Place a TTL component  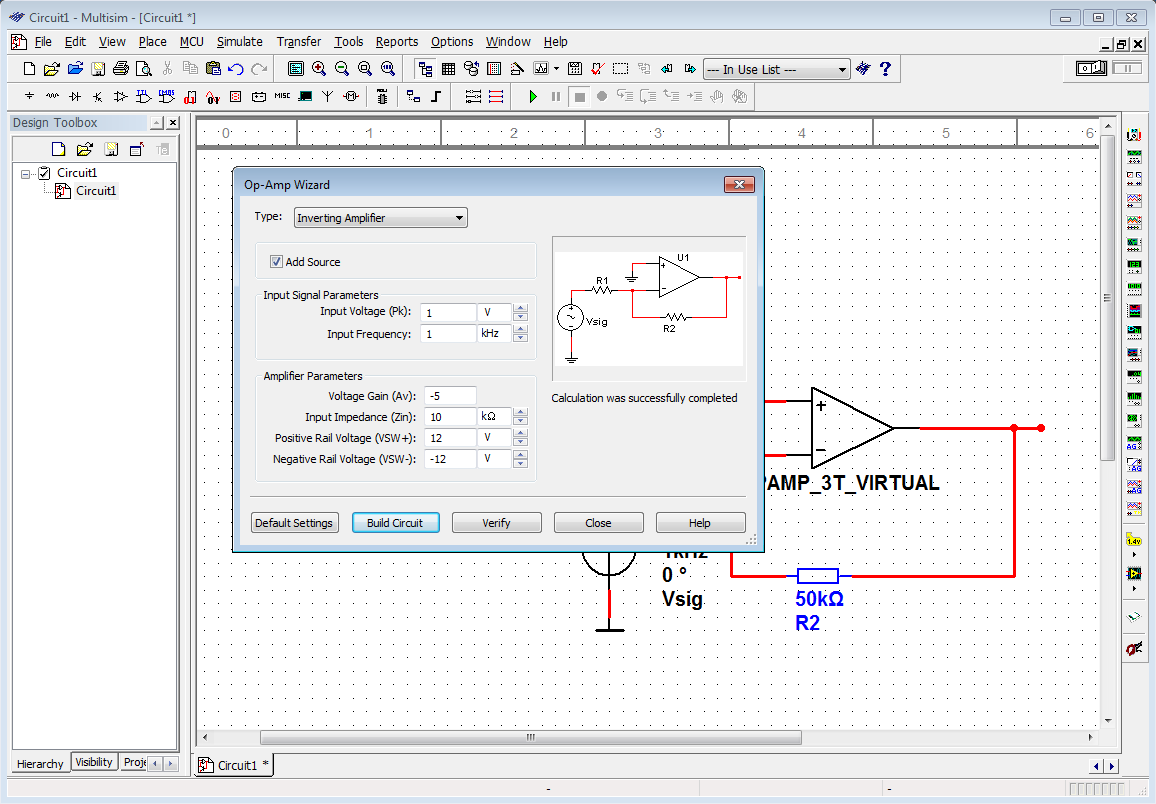(x=144, y=97)
